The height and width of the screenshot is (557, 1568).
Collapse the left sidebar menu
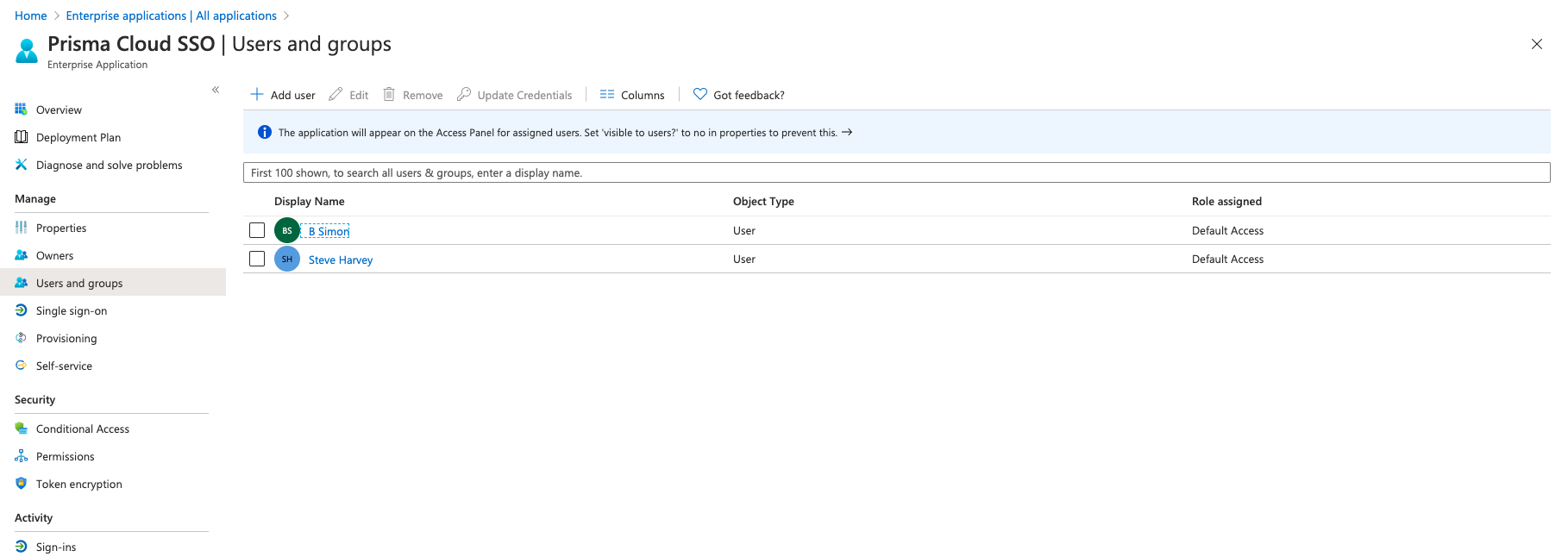click(x=216, y=90)
